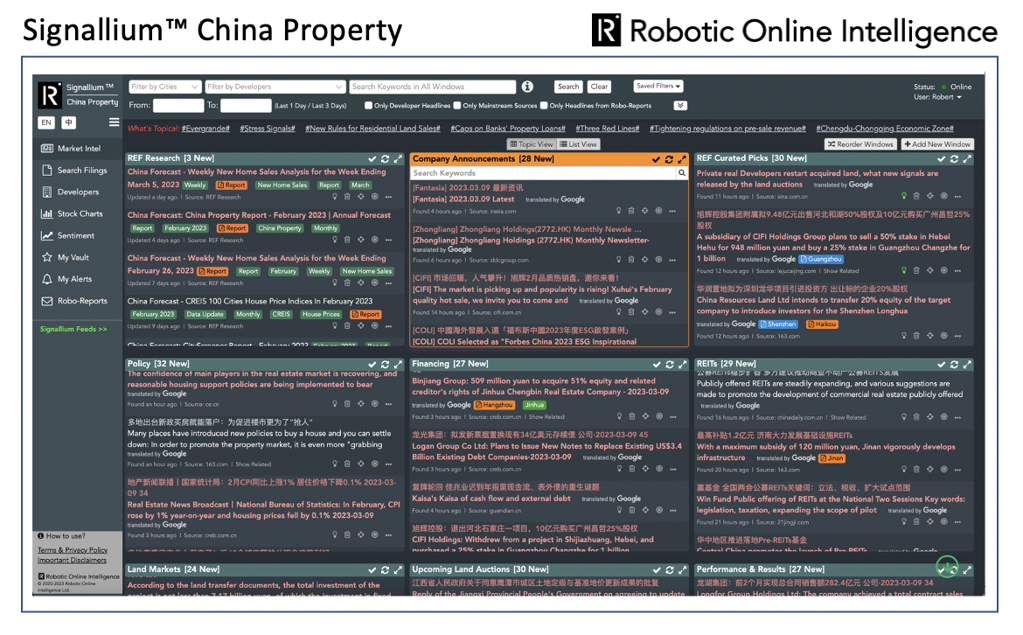Select Sentiment in the sidebar
1023x635 pixels.
click(67, 236)
